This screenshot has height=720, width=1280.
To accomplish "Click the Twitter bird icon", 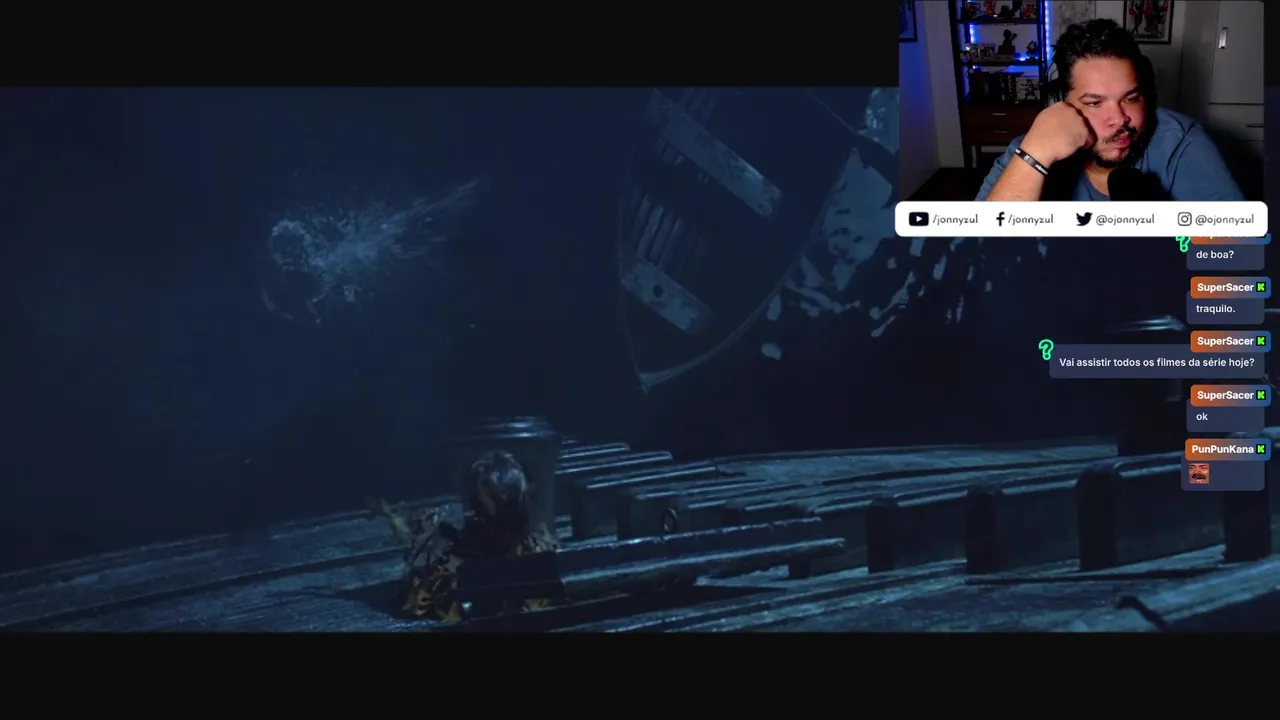I will [x=1083, y=219].
